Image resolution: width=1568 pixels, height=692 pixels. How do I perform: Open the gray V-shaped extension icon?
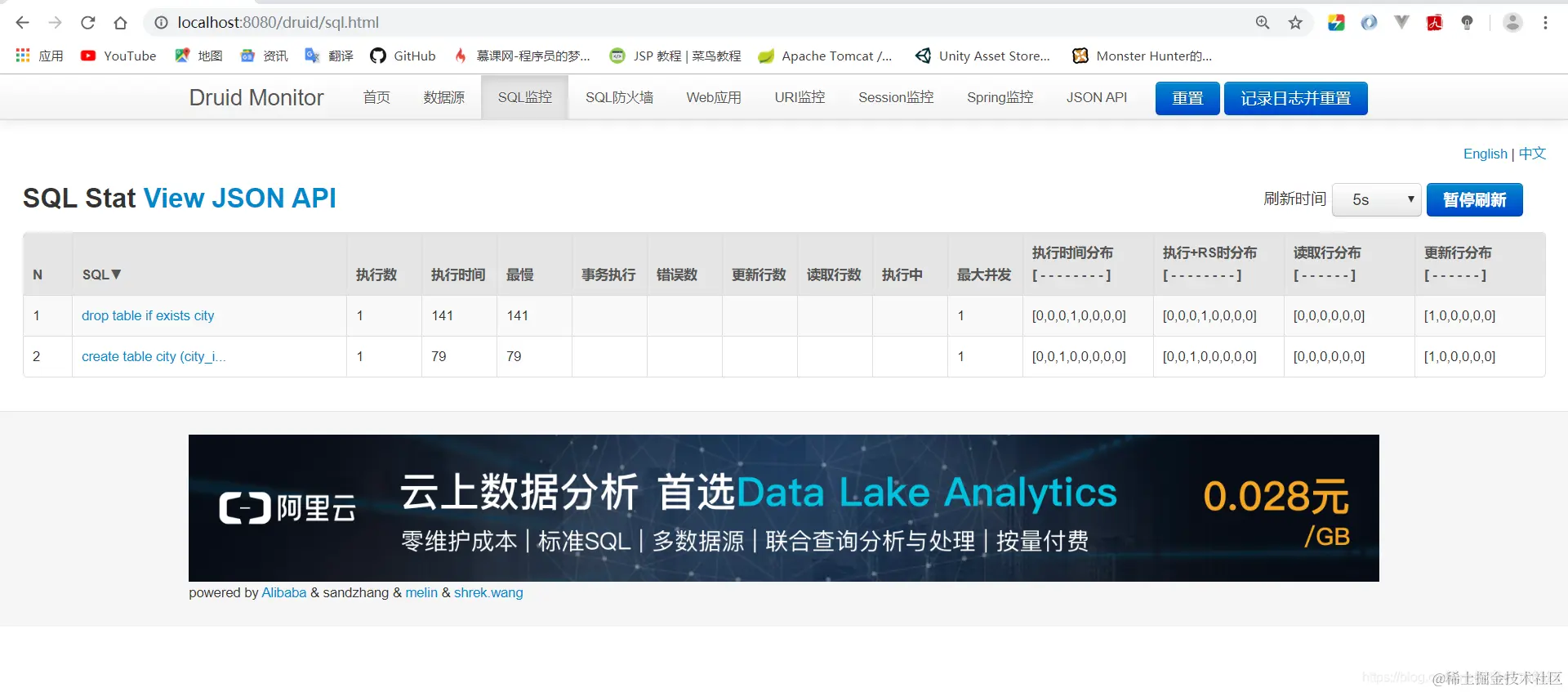(x=1401, y=23)
